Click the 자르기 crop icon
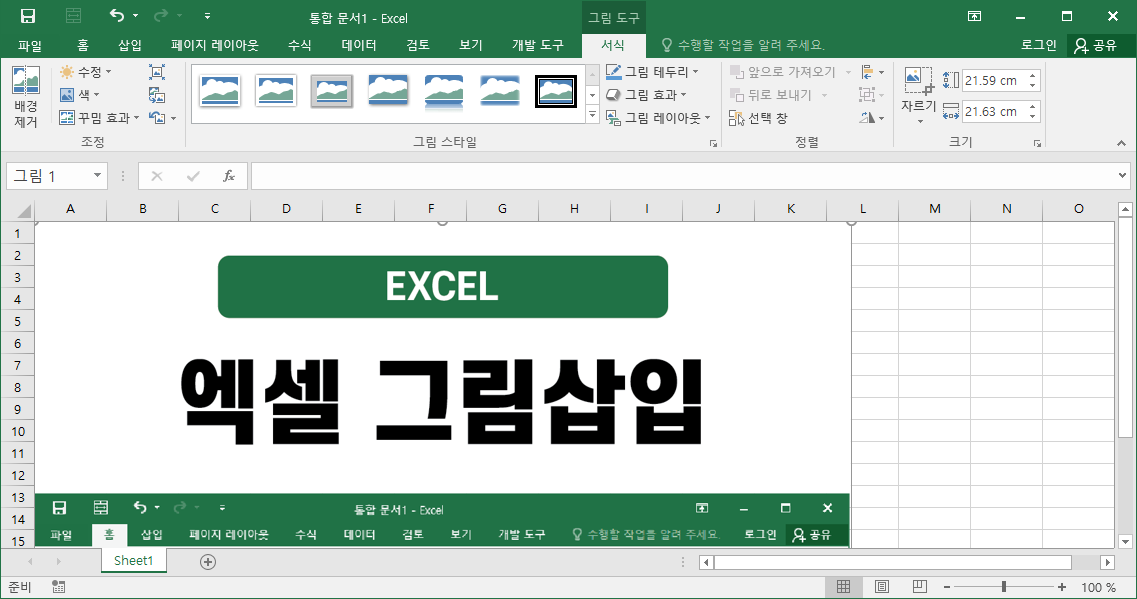The width and height of the screenshot is (1137, 599). (x=918, y=80)
